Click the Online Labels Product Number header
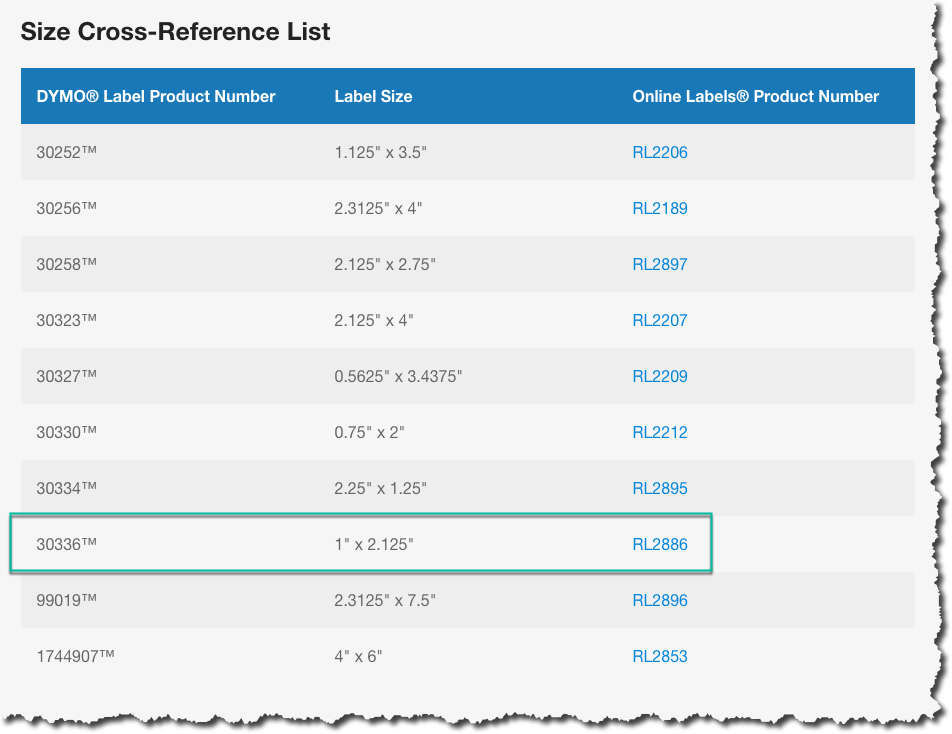The width and height of the screenshot is (952, 734). pyautogui.click(x=756, y=97)
